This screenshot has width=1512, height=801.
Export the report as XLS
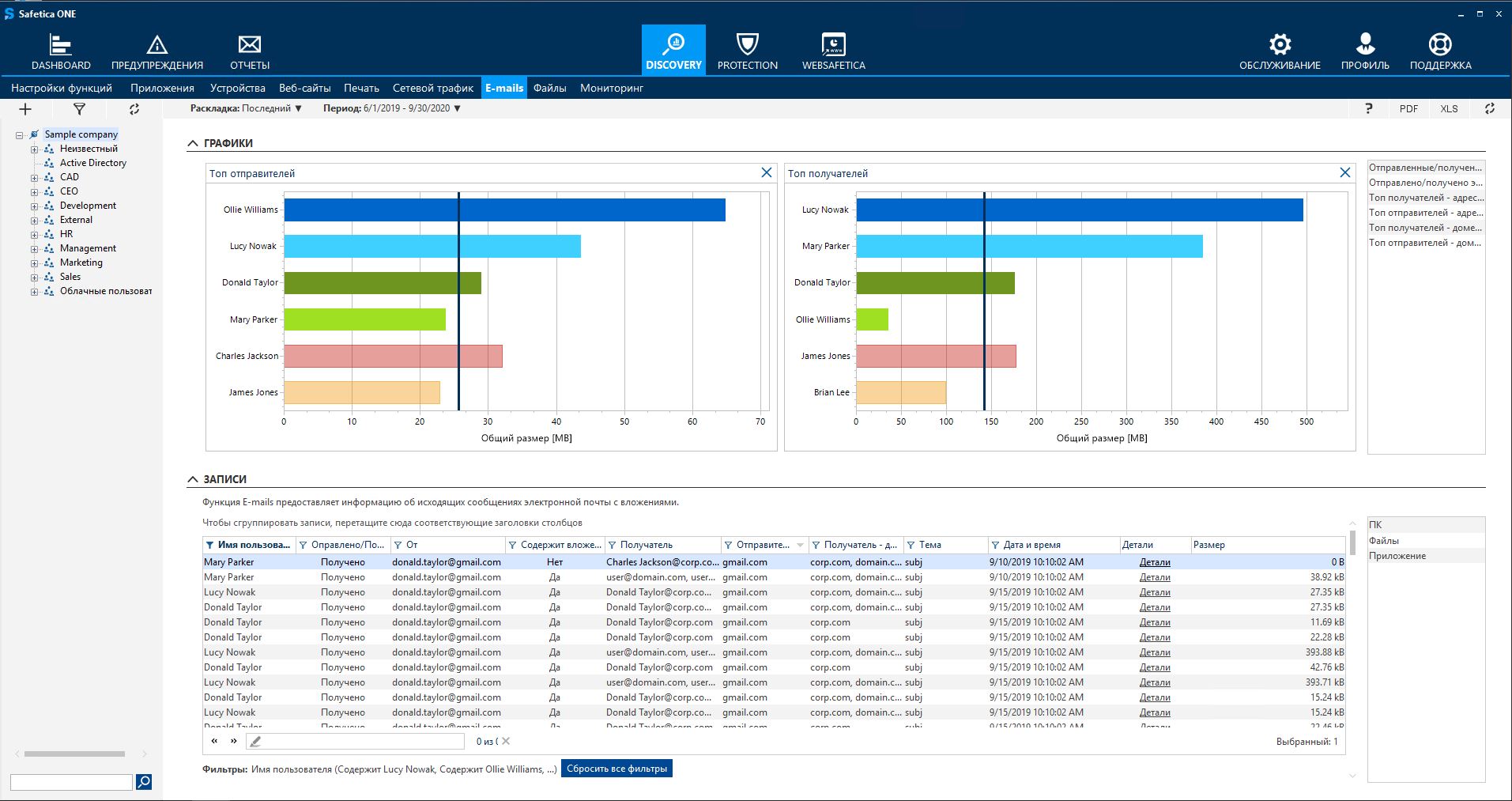pyautogui.click(x=1448, y=109)
